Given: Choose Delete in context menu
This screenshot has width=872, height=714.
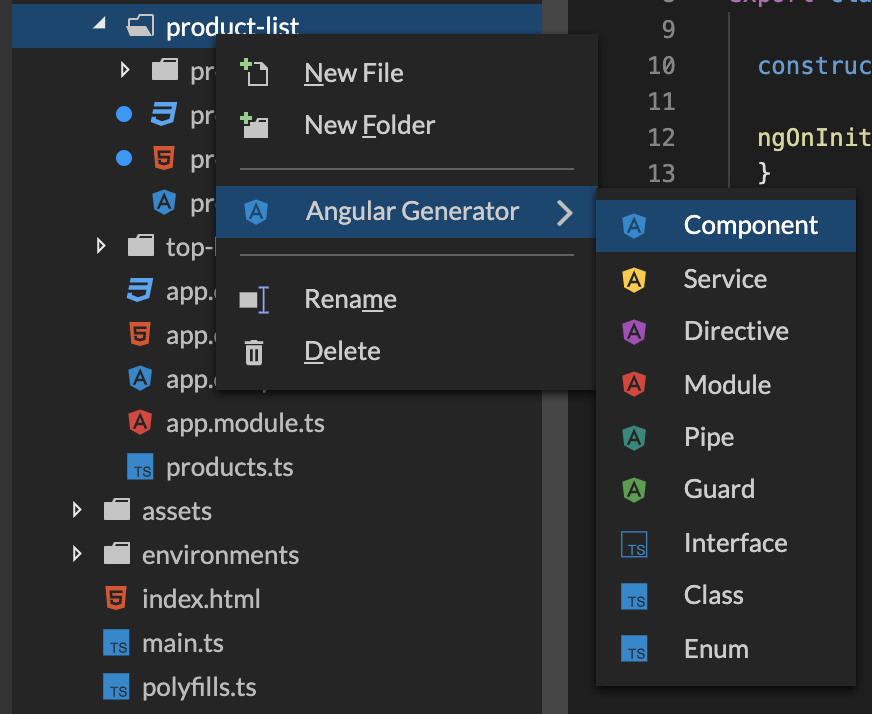Looking at the screenshot, I should point(406,351).
